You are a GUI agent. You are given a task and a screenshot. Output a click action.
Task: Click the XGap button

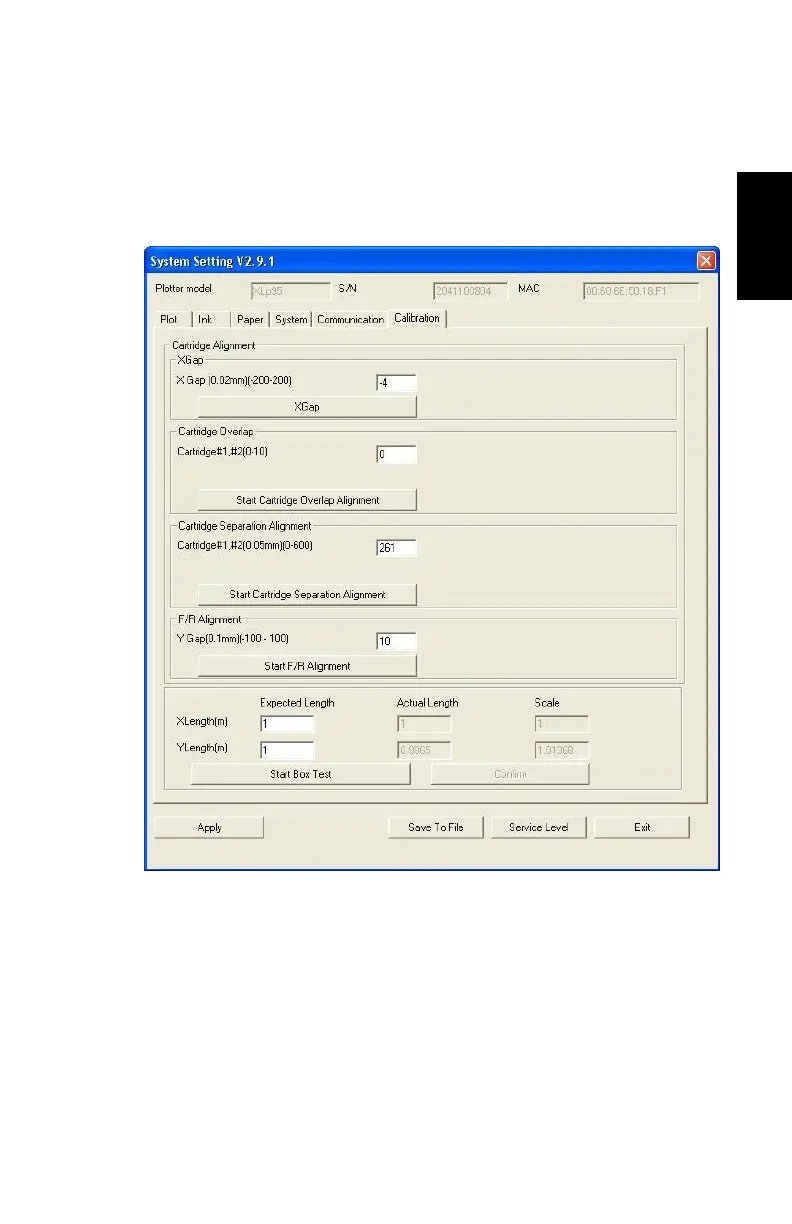(x=307, y=407)
